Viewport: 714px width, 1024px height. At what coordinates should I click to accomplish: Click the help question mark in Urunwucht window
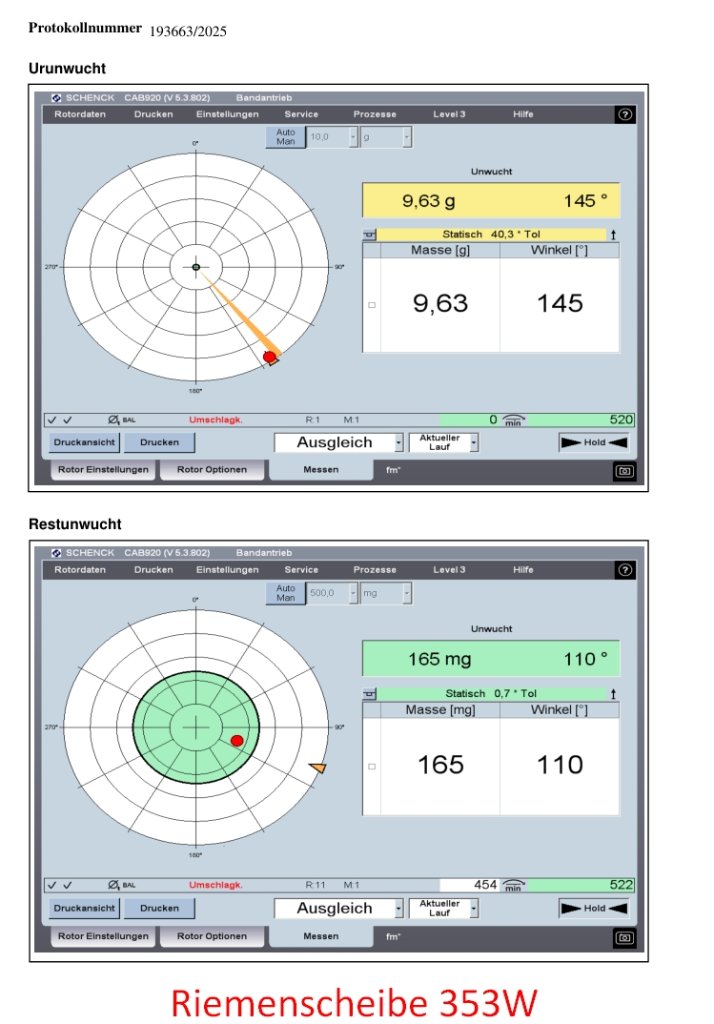click(x=625, y=115)
